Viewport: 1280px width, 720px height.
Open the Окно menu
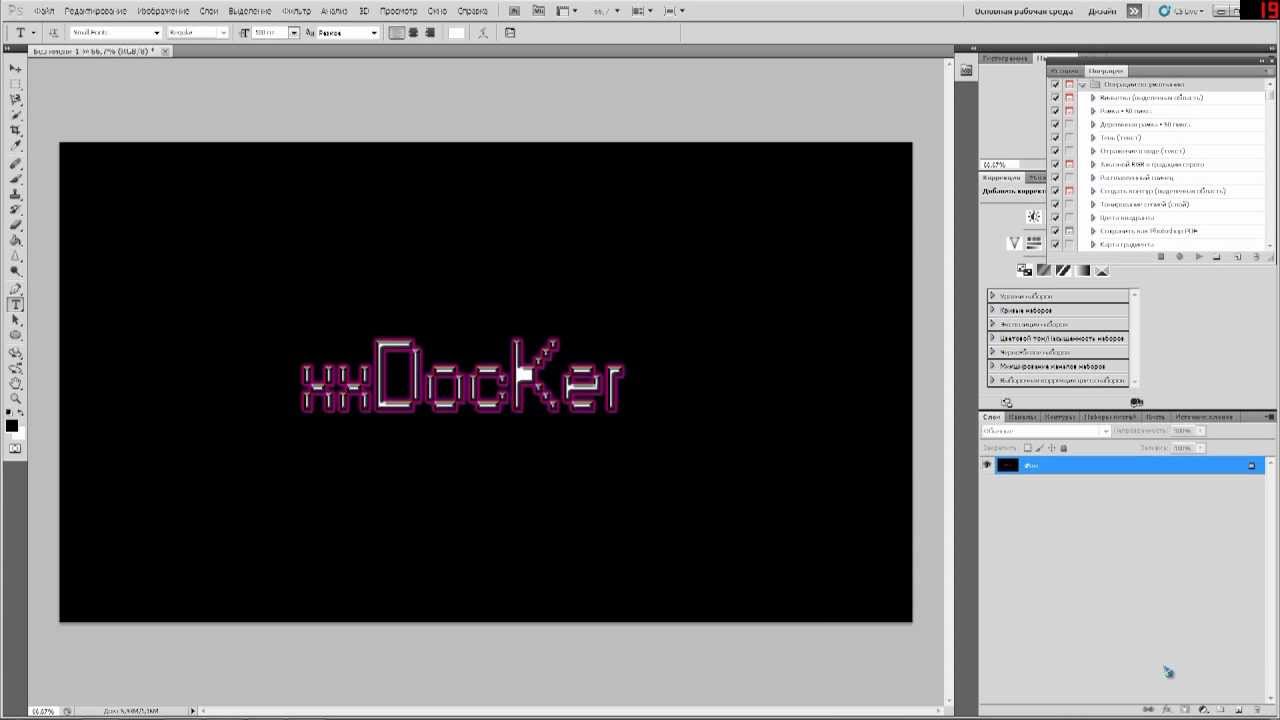coord(437,11)
